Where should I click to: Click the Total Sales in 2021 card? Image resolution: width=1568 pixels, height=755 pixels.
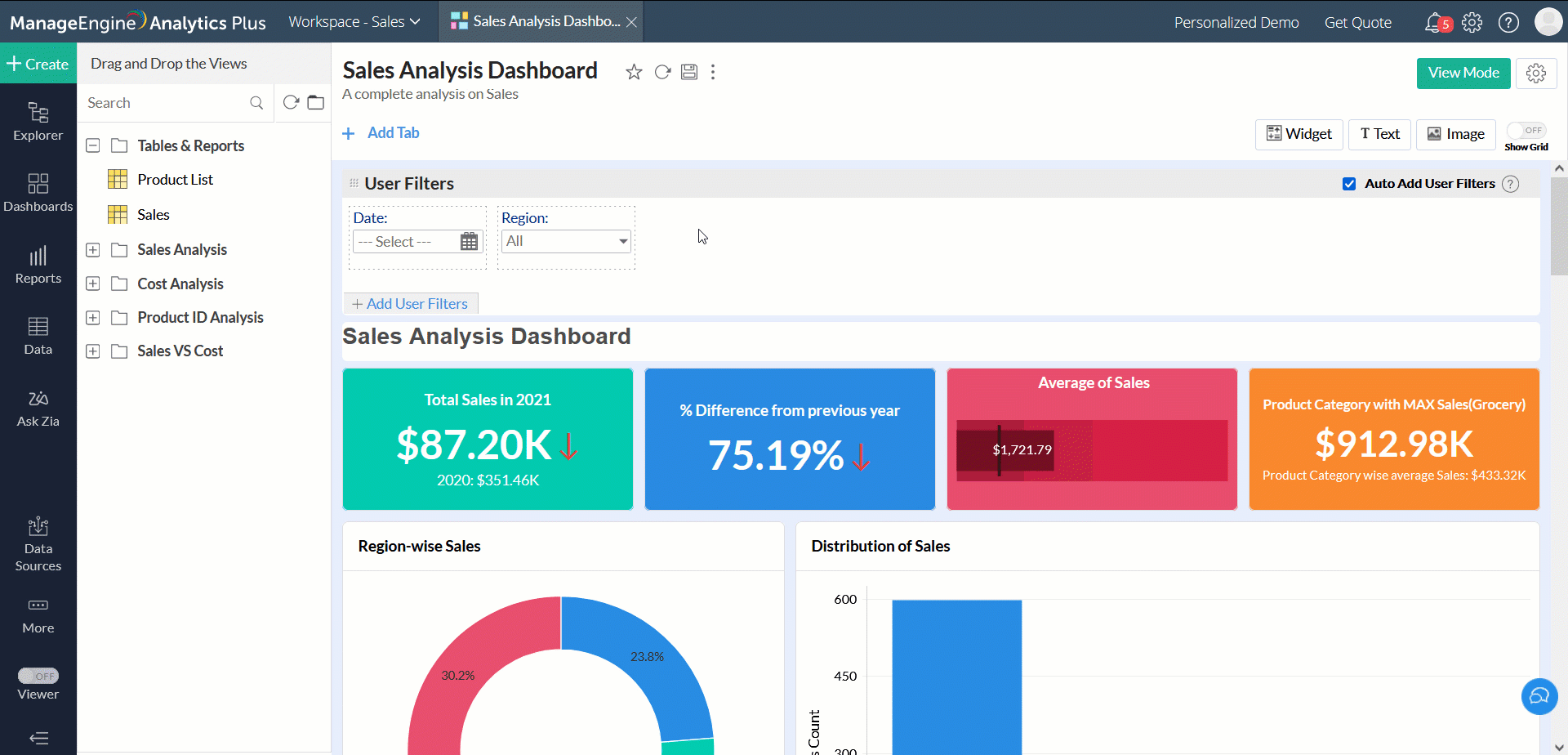coord(488,439)
